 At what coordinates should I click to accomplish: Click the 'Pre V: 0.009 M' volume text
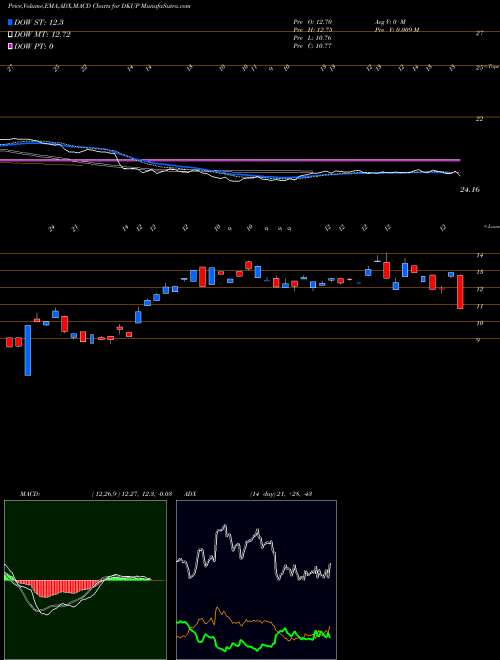pyautogui.click(x=396, y=29)
